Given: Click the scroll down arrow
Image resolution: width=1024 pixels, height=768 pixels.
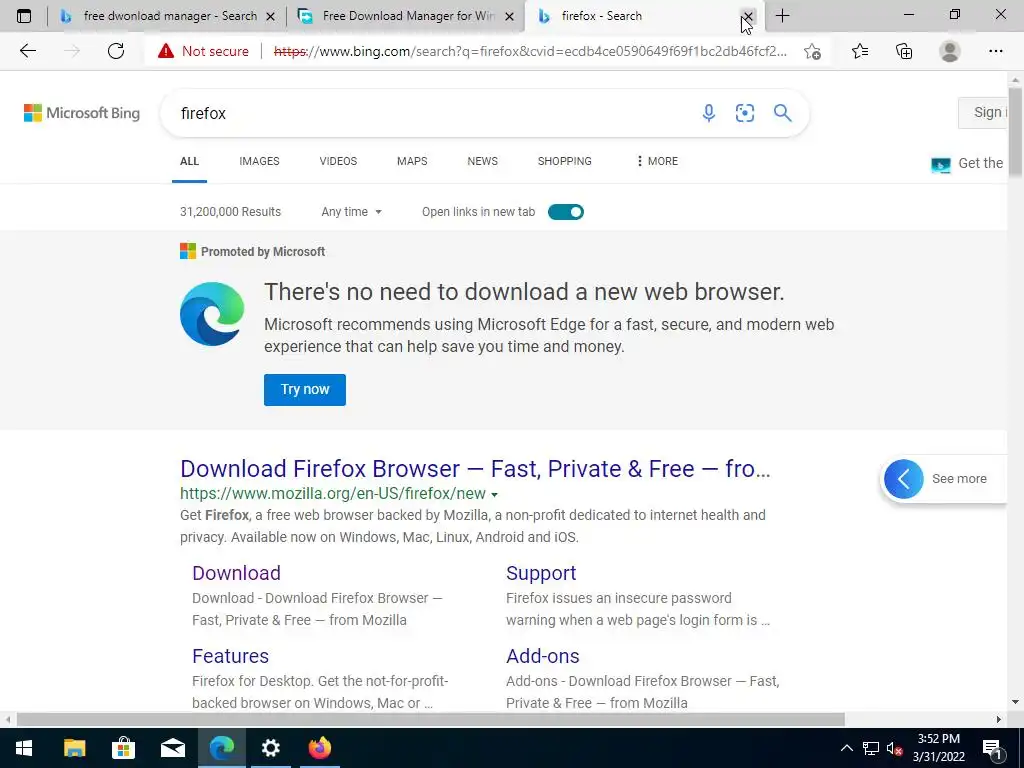Looking at the screenshot, I should pyautogui.click(x=1016, y=702).
